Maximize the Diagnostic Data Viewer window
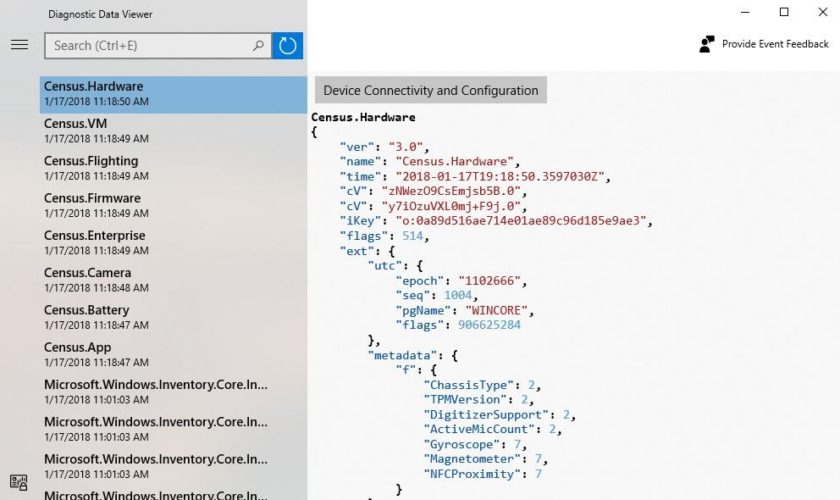840x500 pixels. [784, 12]
